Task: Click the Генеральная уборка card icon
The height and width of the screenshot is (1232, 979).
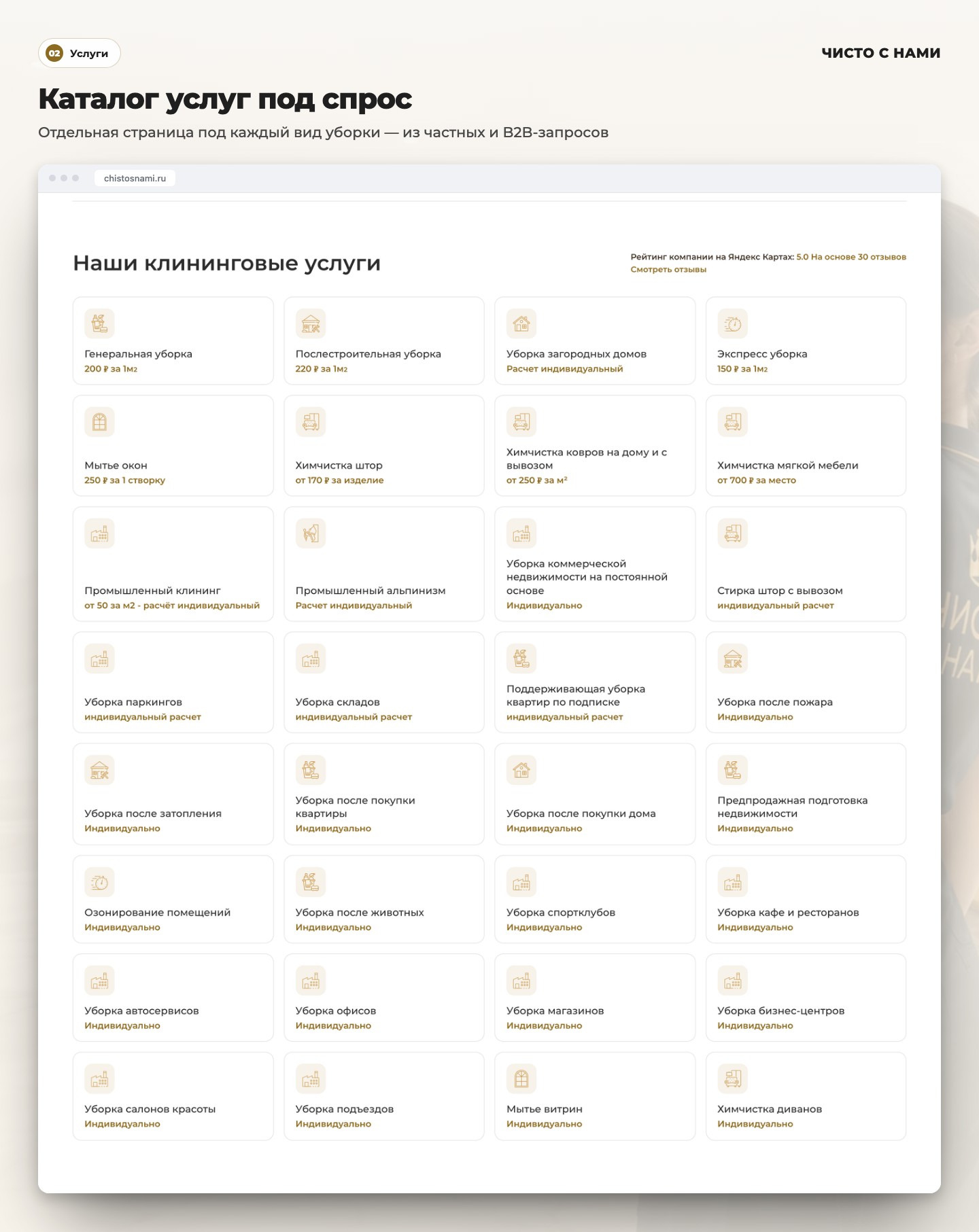Action: pos(99,323)
